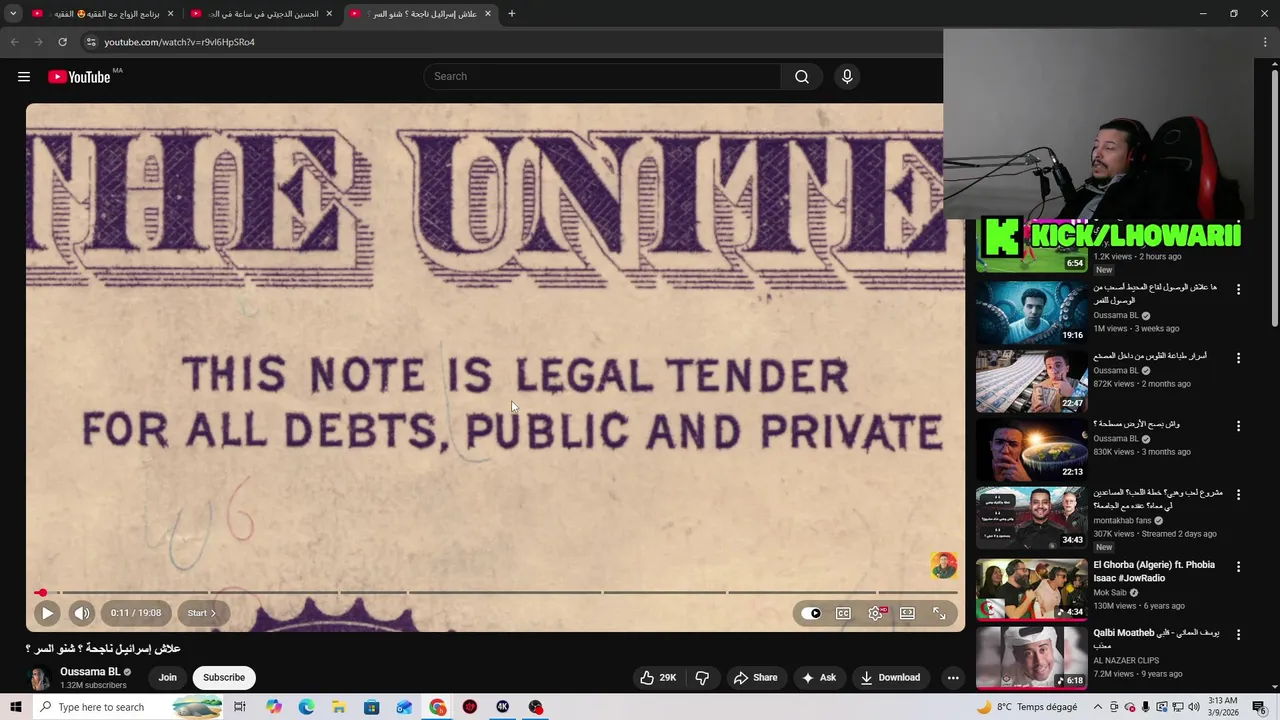
Task: Open a new browser tab
Action: pyautogui.click(x=512, y=14)
